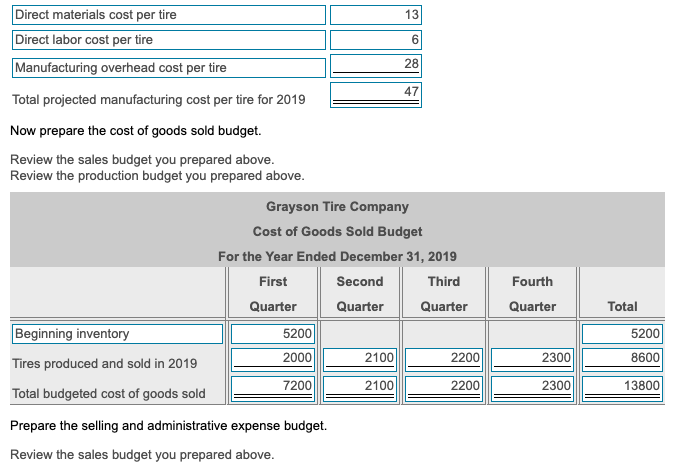674x468 pixels.
Task: Select the 'Manufacturing overhead cost per tire' field
Action: point(169,68)
